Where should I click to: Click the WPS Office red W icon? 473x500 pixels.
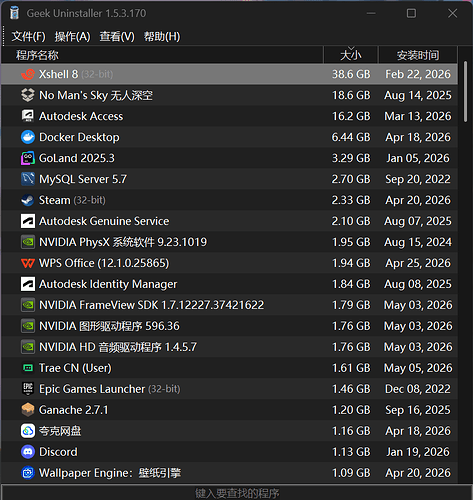click(x=28, y=263)
